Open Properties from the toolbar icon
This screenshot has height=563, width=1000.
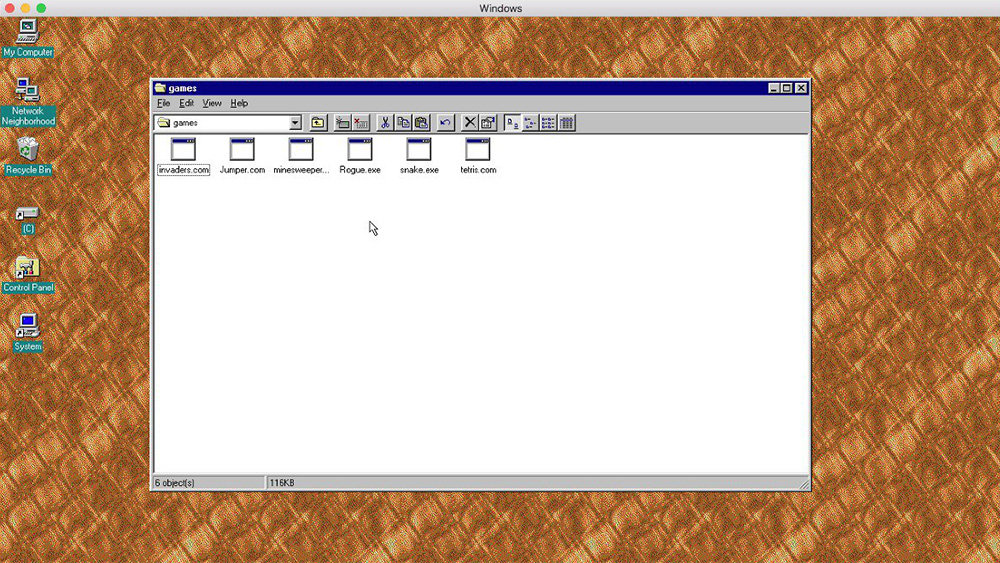(488, 122)
